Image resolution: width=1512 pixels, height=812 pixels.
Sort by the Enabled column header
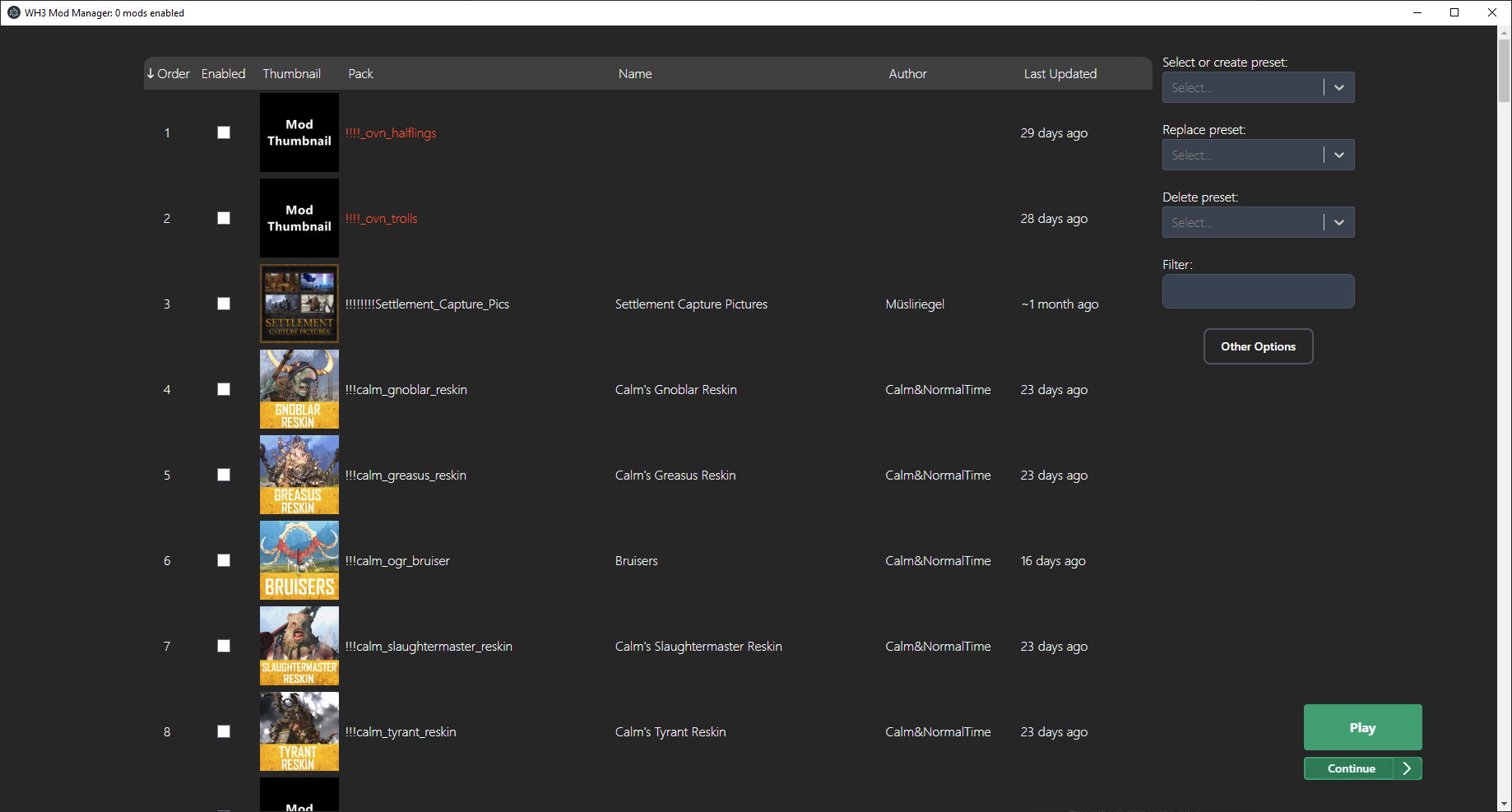(224, 74)
